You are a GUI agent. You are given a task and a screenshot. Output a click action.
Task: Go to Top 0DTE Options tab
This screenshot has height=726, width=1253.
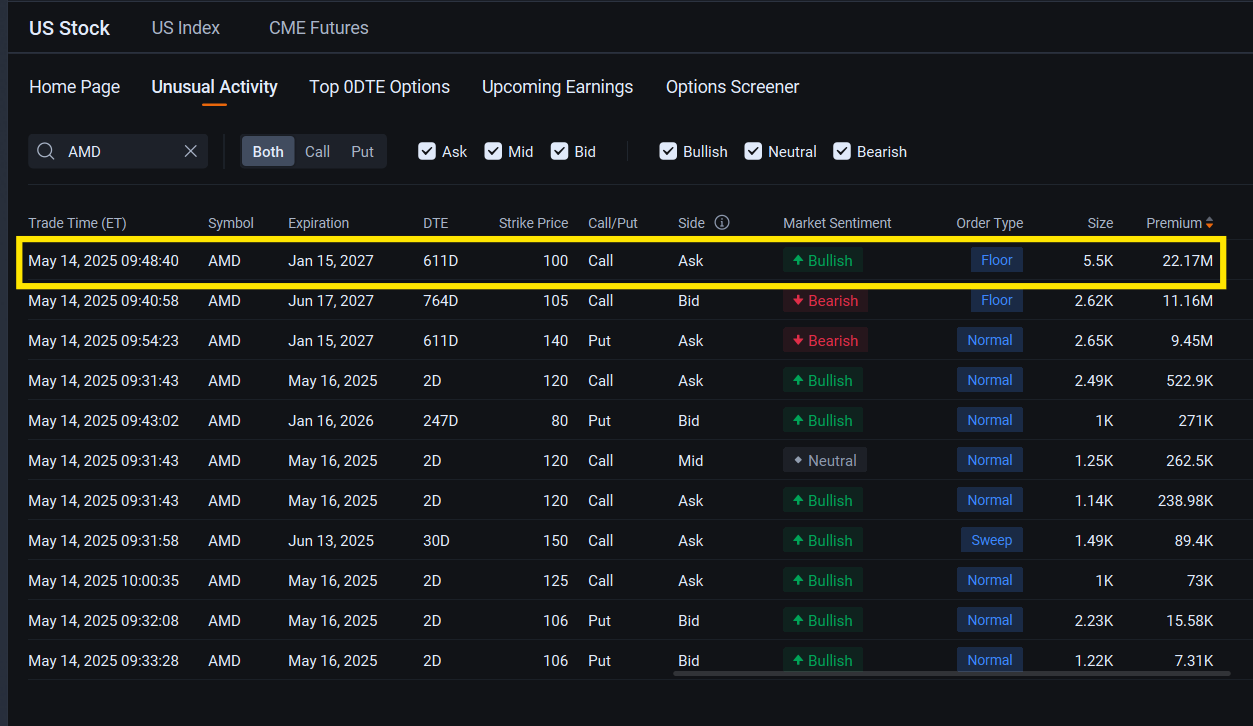pyautogui.click(x=380, y=87)
